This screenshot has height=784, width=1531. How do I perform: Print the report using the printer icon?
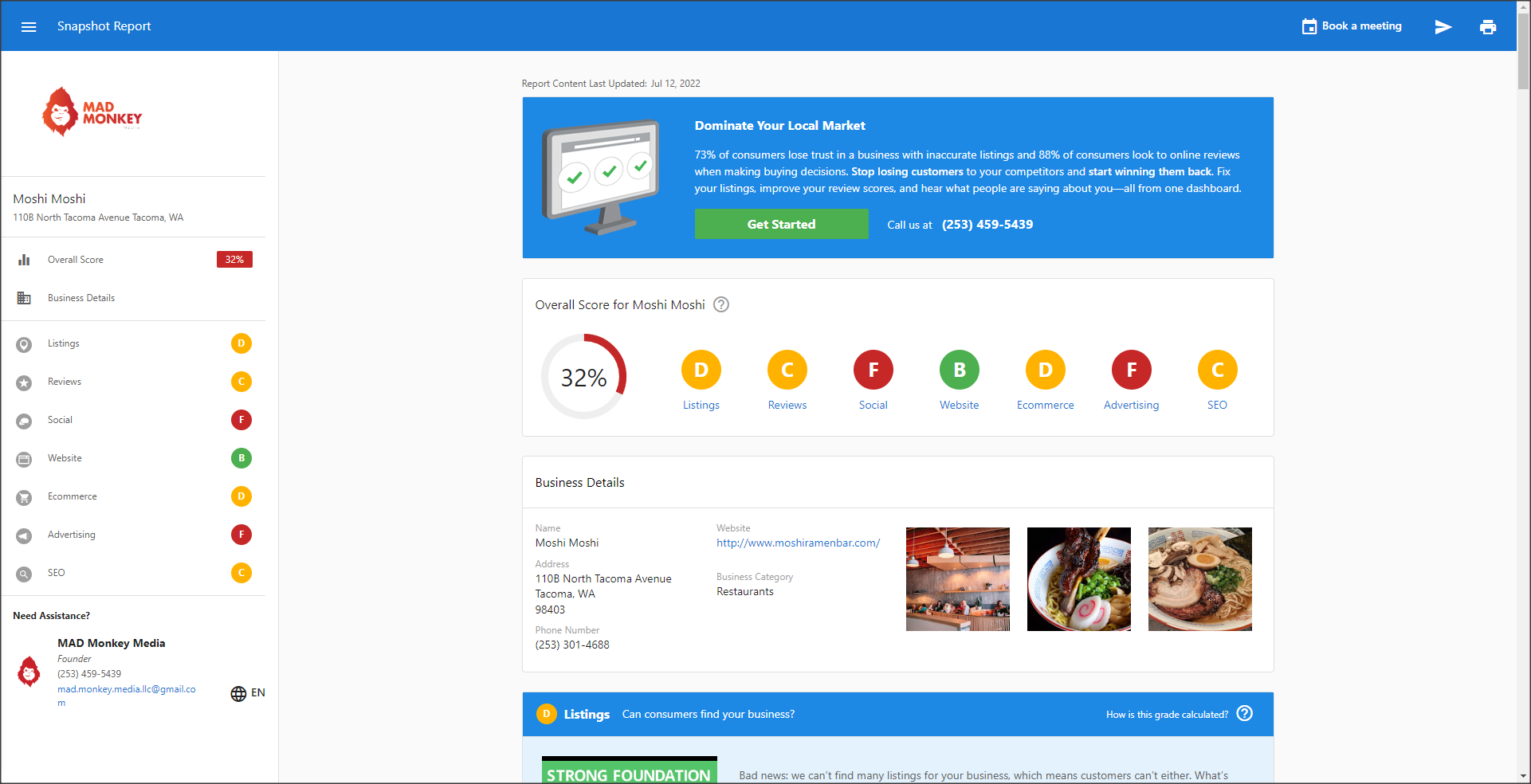(1488, 27)
